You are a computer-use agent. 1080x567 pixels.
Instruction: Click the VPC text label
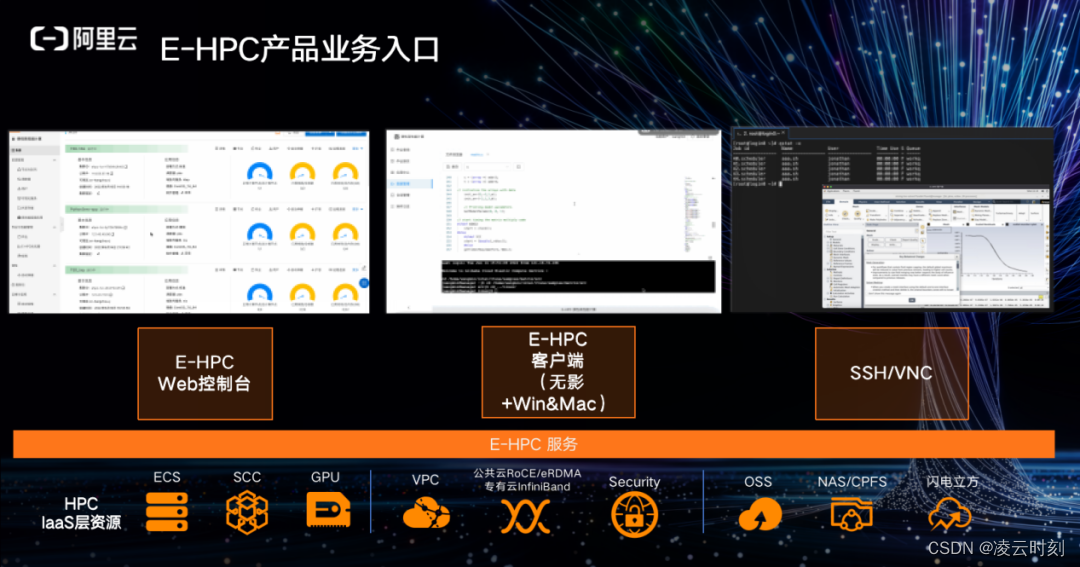point(425,480)
